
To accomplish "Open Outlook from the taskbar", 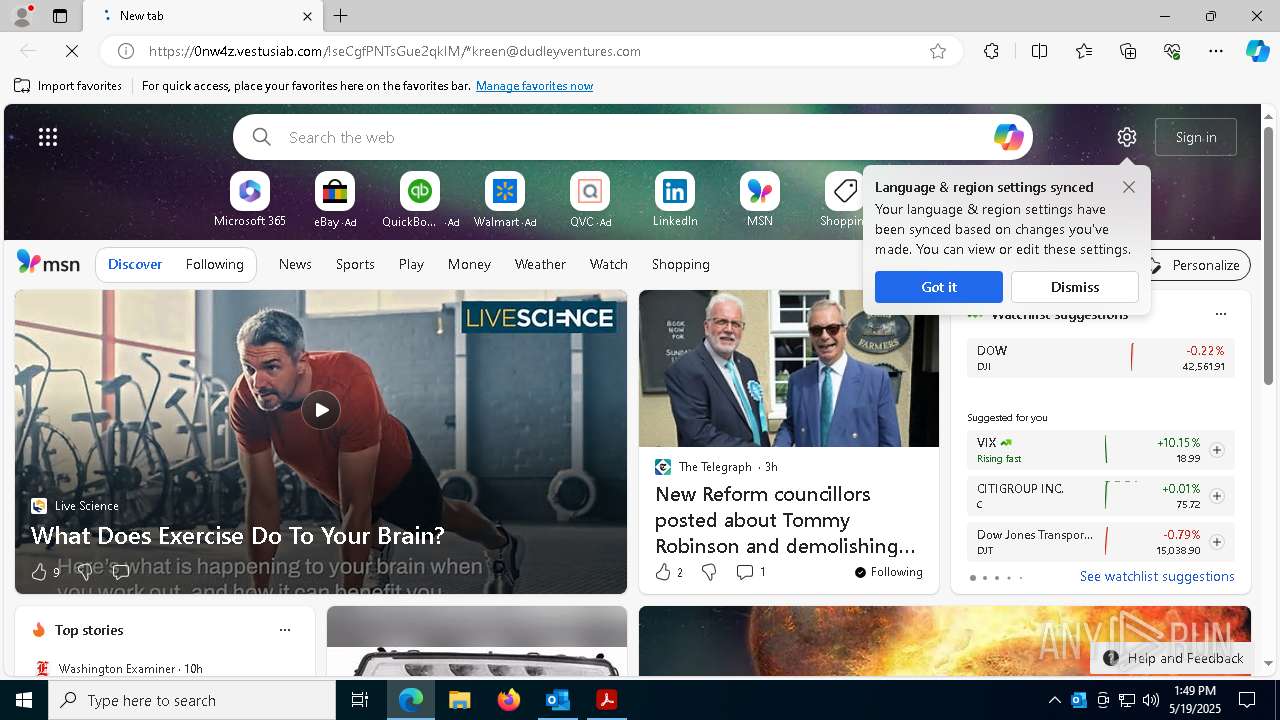I will coord(557,700).
